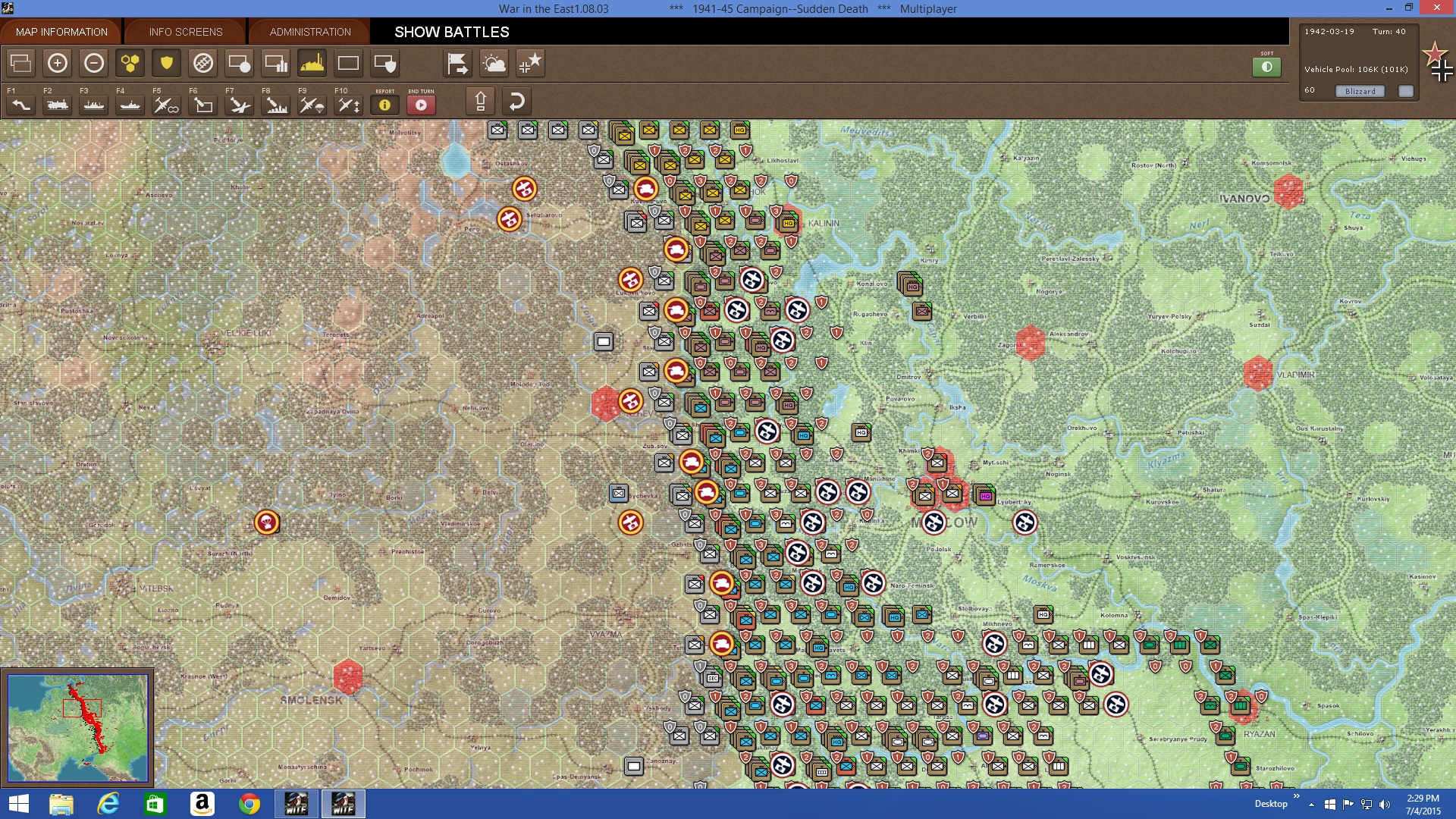Viewport: 1456px width, 819px height.
Task: Launch Internet Explorer from taskbar
Action: [x=108, y=804]
